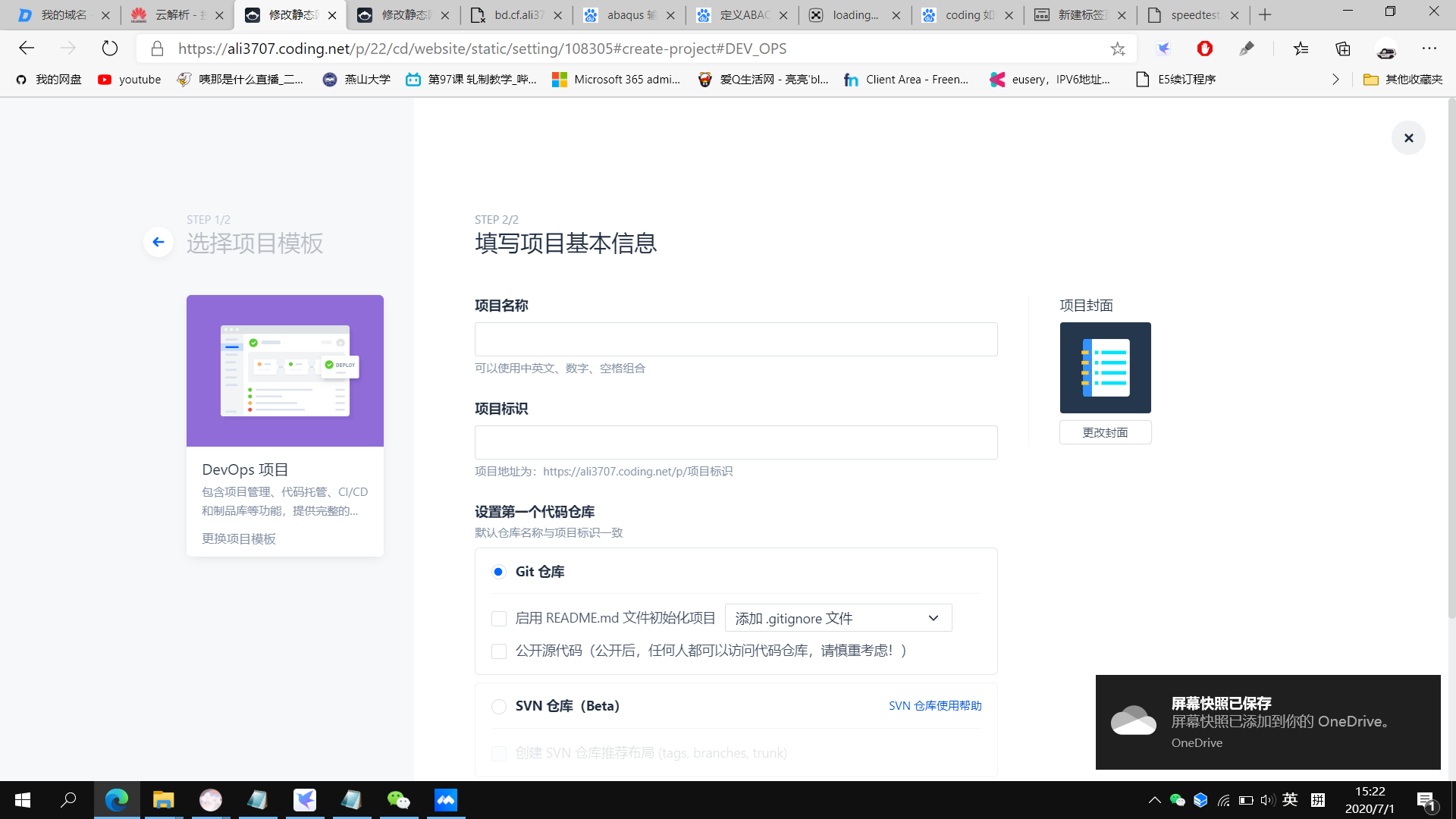Select the Git 仓库 radio button
The image size is (1456, 819).
498,572
